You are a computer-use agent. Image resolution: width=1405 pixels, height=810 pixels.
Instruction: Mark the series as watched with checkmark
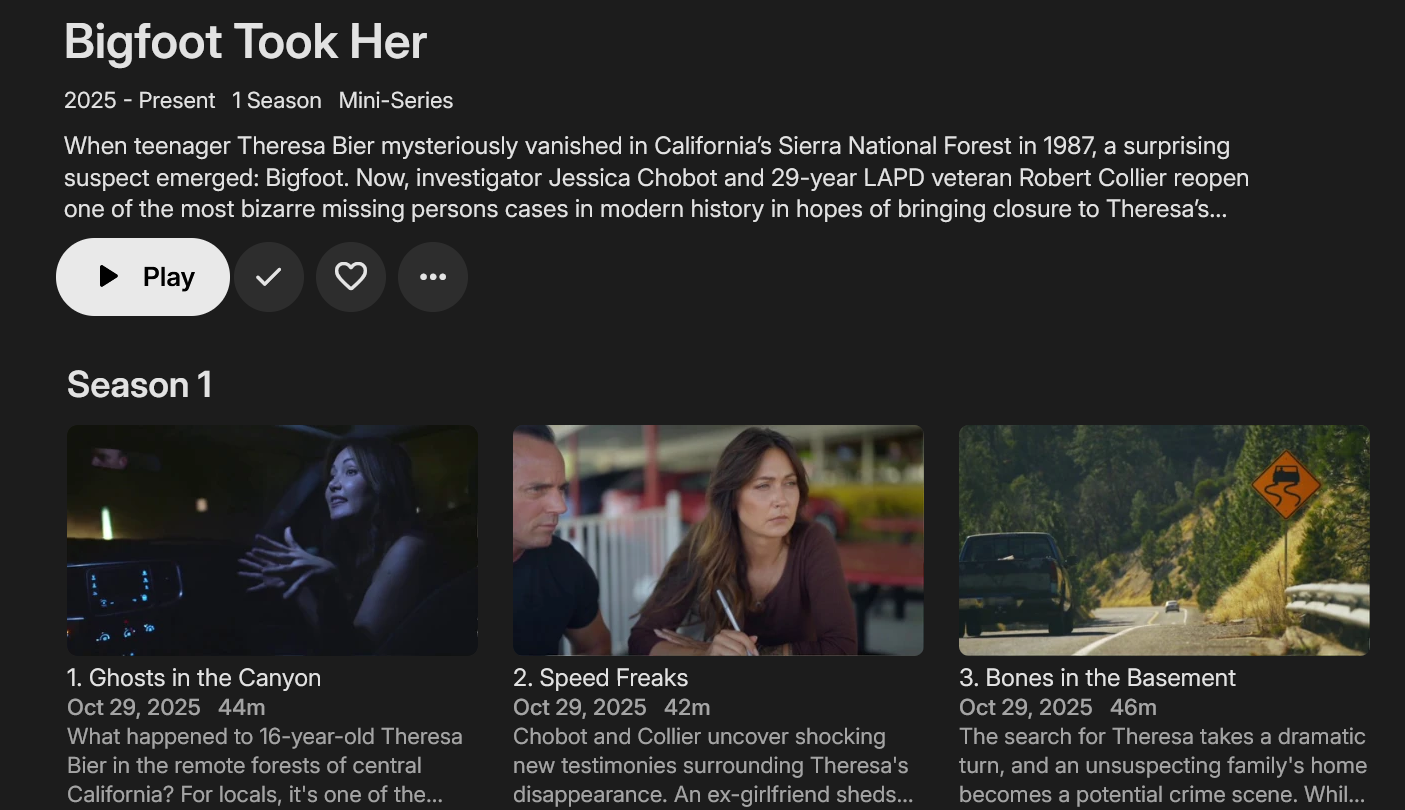click(x=268, y=277)
